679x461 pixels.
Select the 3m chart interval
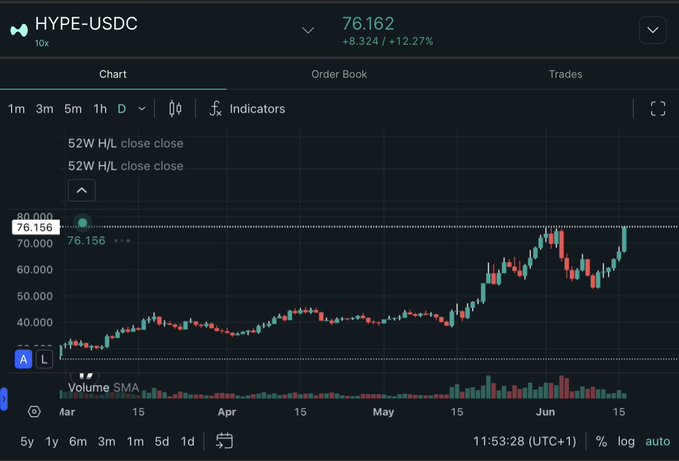point(45,109)
